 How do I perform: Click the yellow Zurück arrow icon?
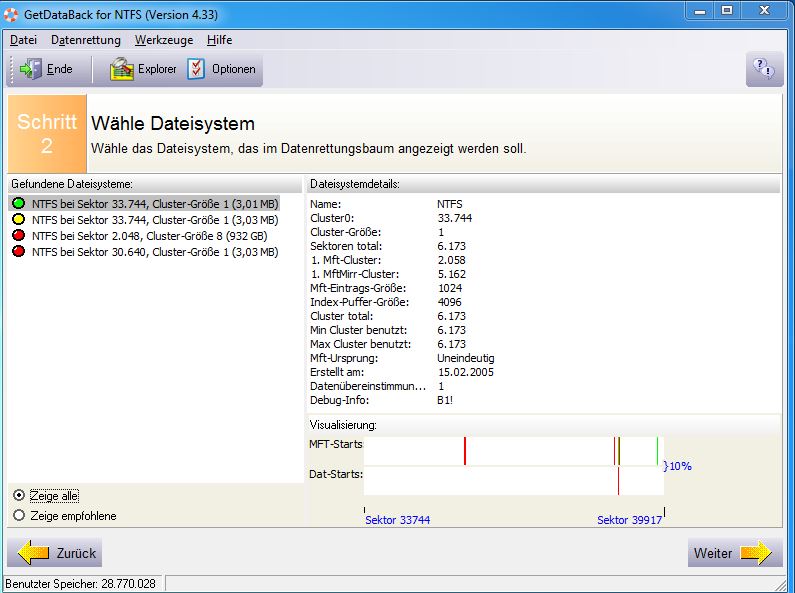tap(33, 552)
